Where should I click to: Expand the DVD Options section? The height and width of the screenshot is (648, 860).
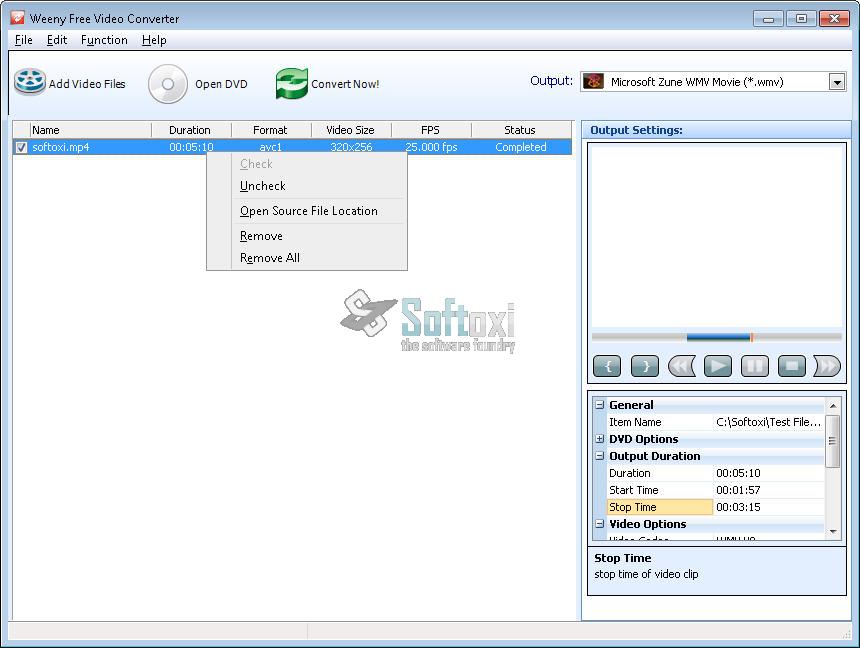[600, 439]
